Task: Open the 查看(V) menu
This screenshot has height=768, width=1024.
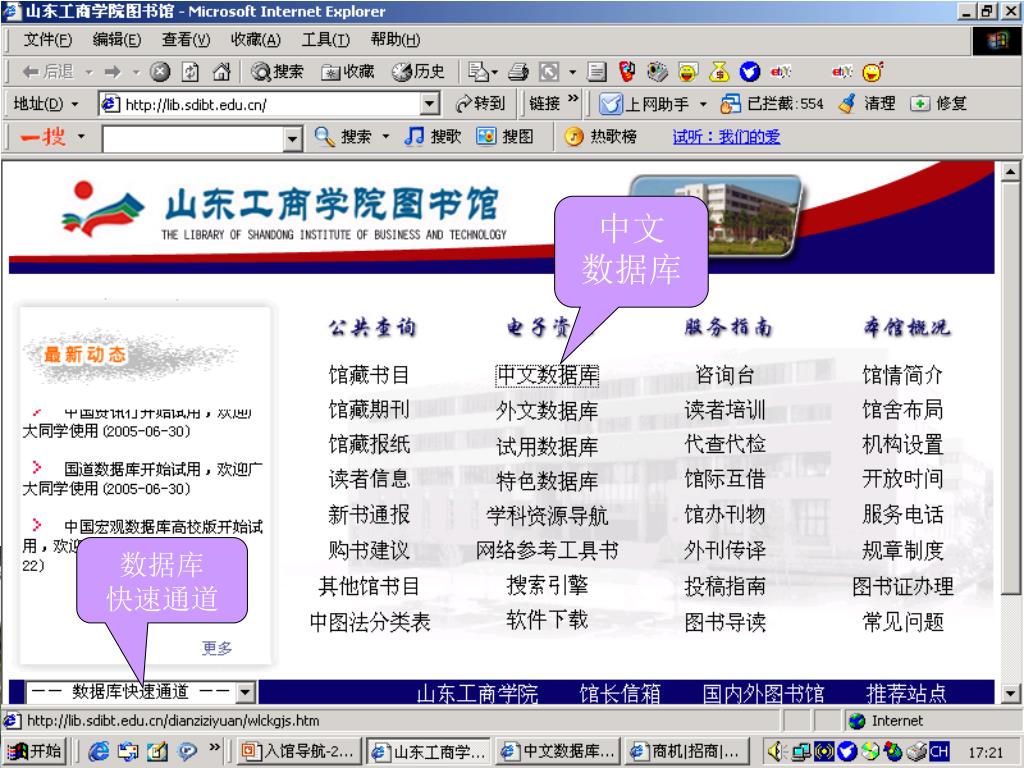Action: [x=186, y=40]
